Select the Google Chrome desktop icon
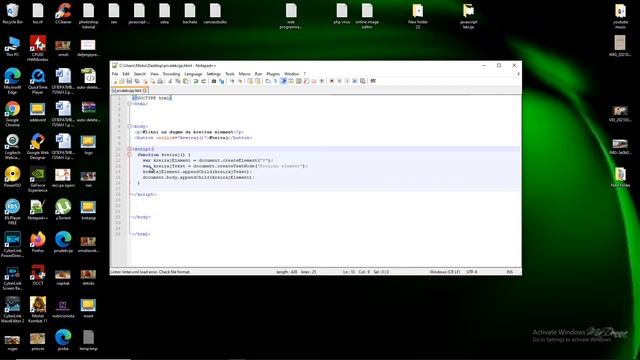The width and height of the screenshot is (640, 360). (13, 114)
